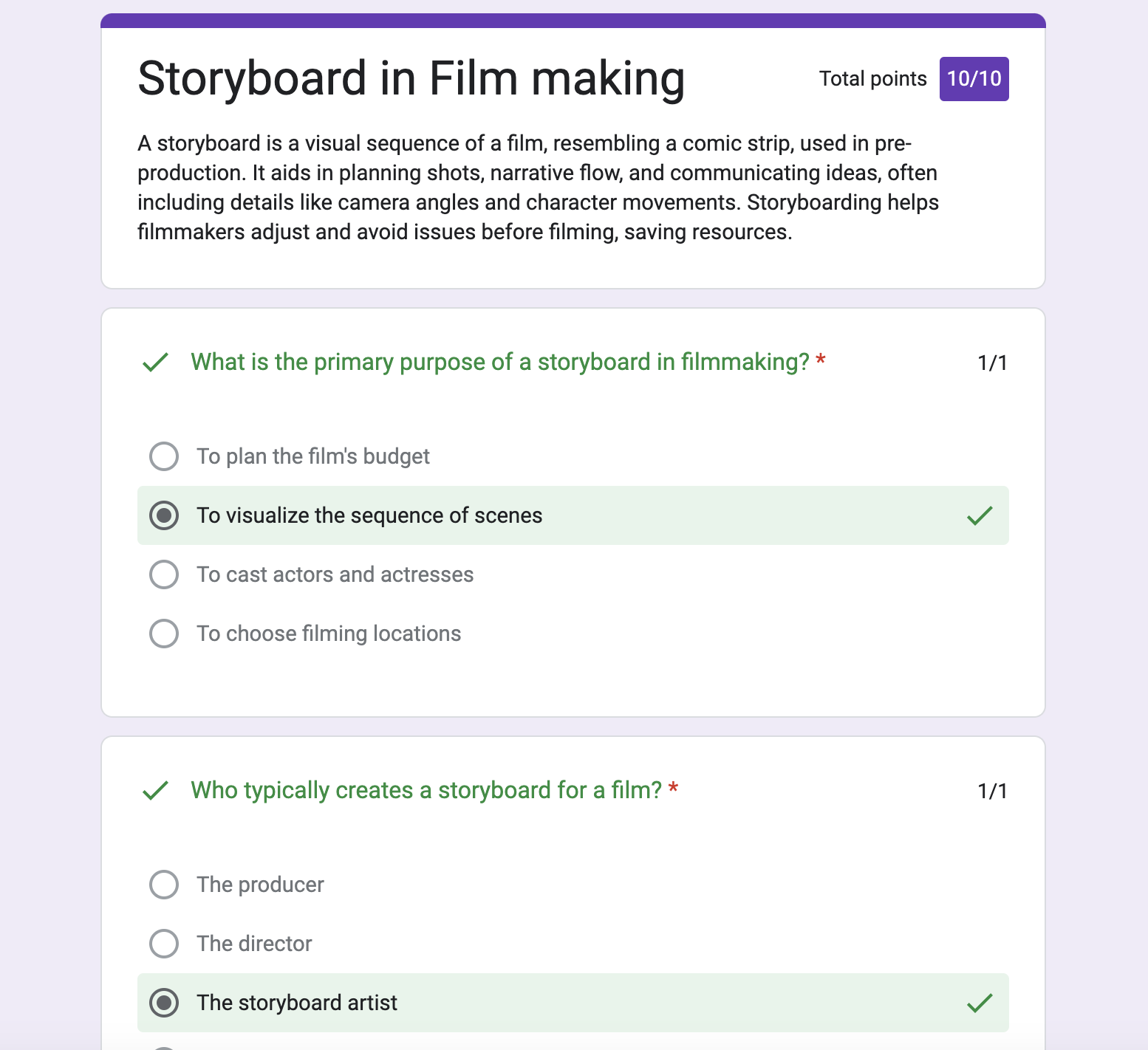Viewport: 1148px width, 1050px height.
Task: Choose "To cast actors and actresses" option
Action: 164,574
